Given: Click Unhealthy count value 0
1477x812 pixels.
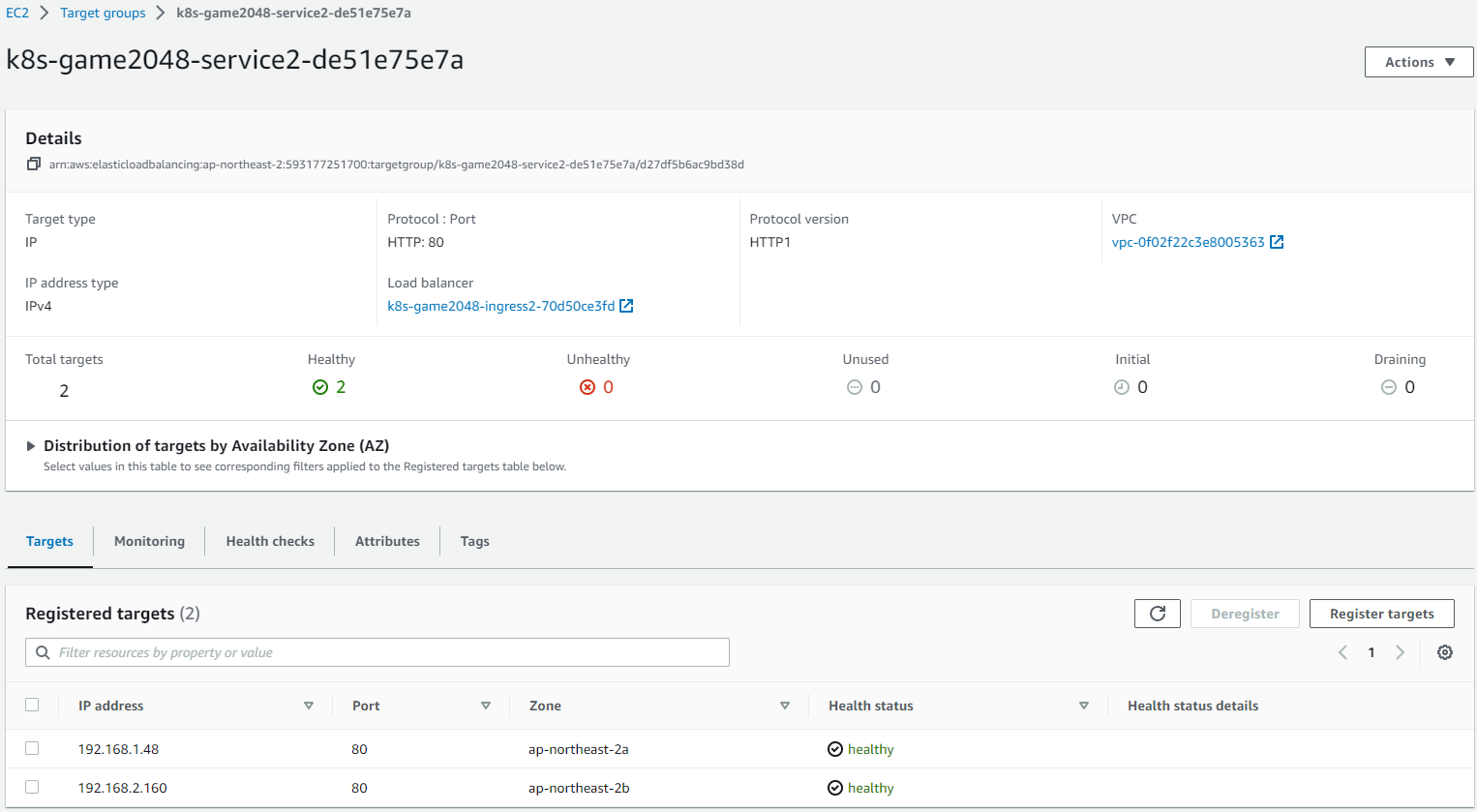Looking at the screenshot, I should (x=608, y=387).
